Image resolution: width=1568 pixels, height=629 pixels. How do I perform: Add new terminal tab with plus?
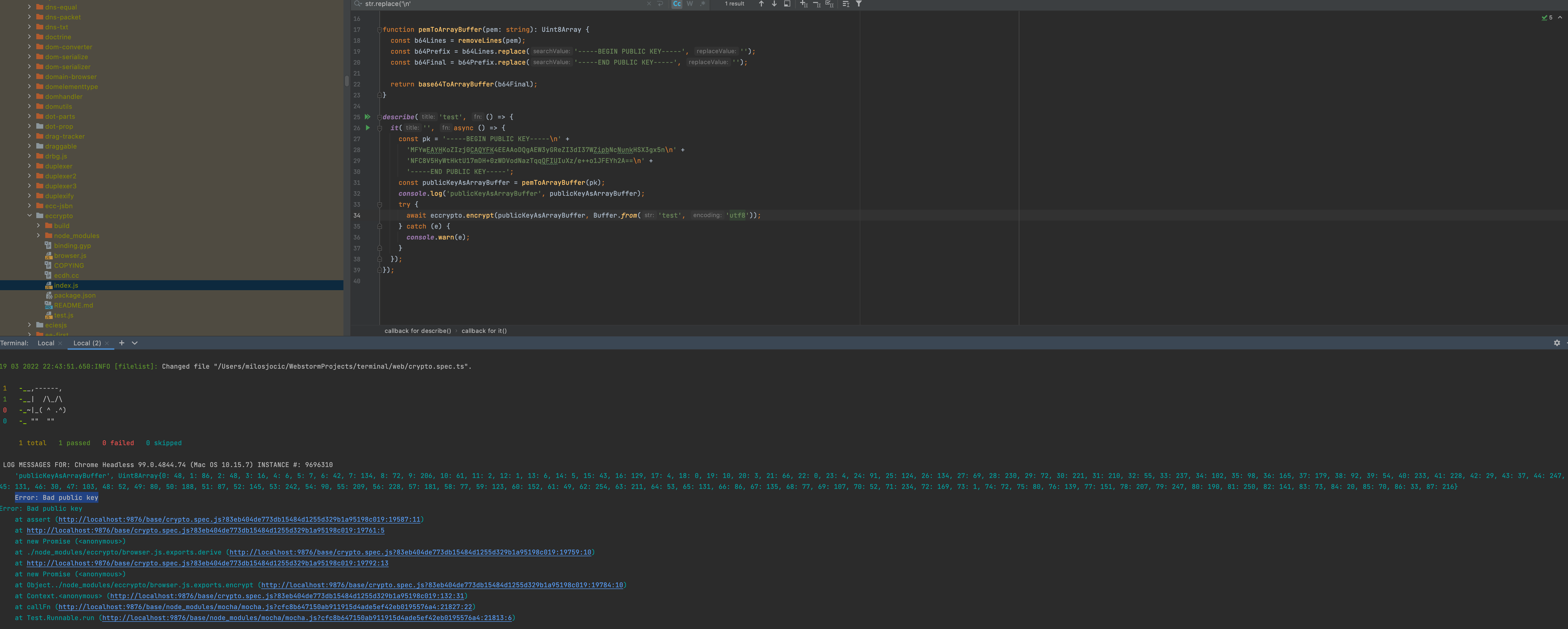point(122,343)
